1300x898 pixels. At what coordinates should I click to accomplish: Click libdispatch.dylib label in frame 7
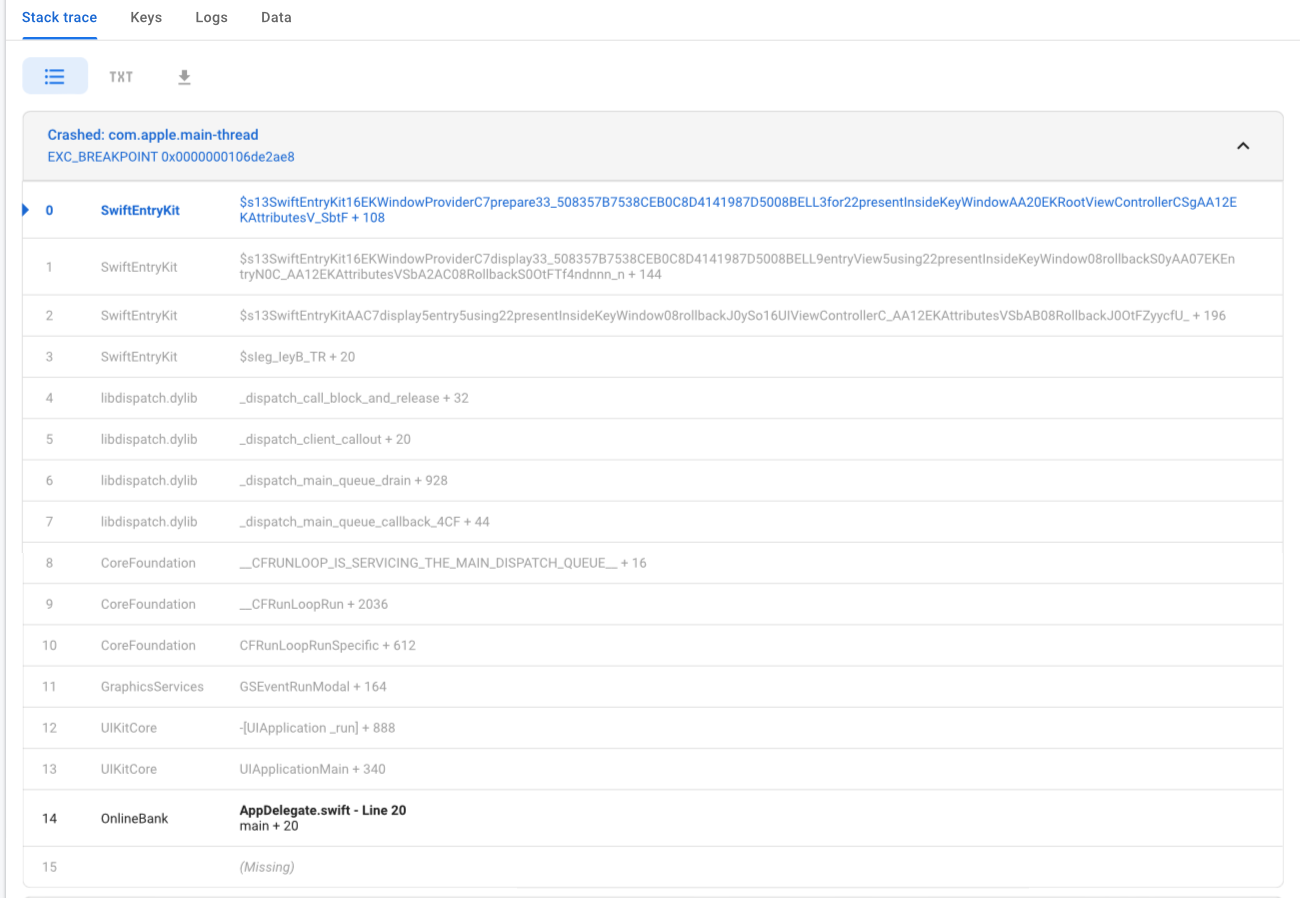coord(149,522)
